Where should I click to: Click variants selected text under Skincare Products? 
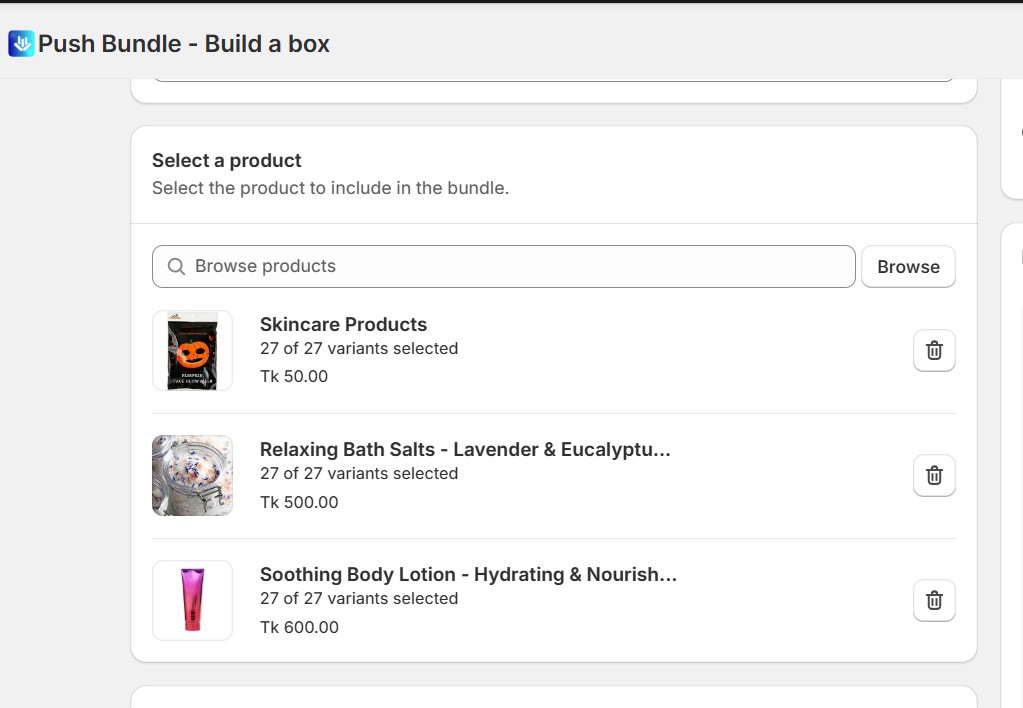(359, 348)
